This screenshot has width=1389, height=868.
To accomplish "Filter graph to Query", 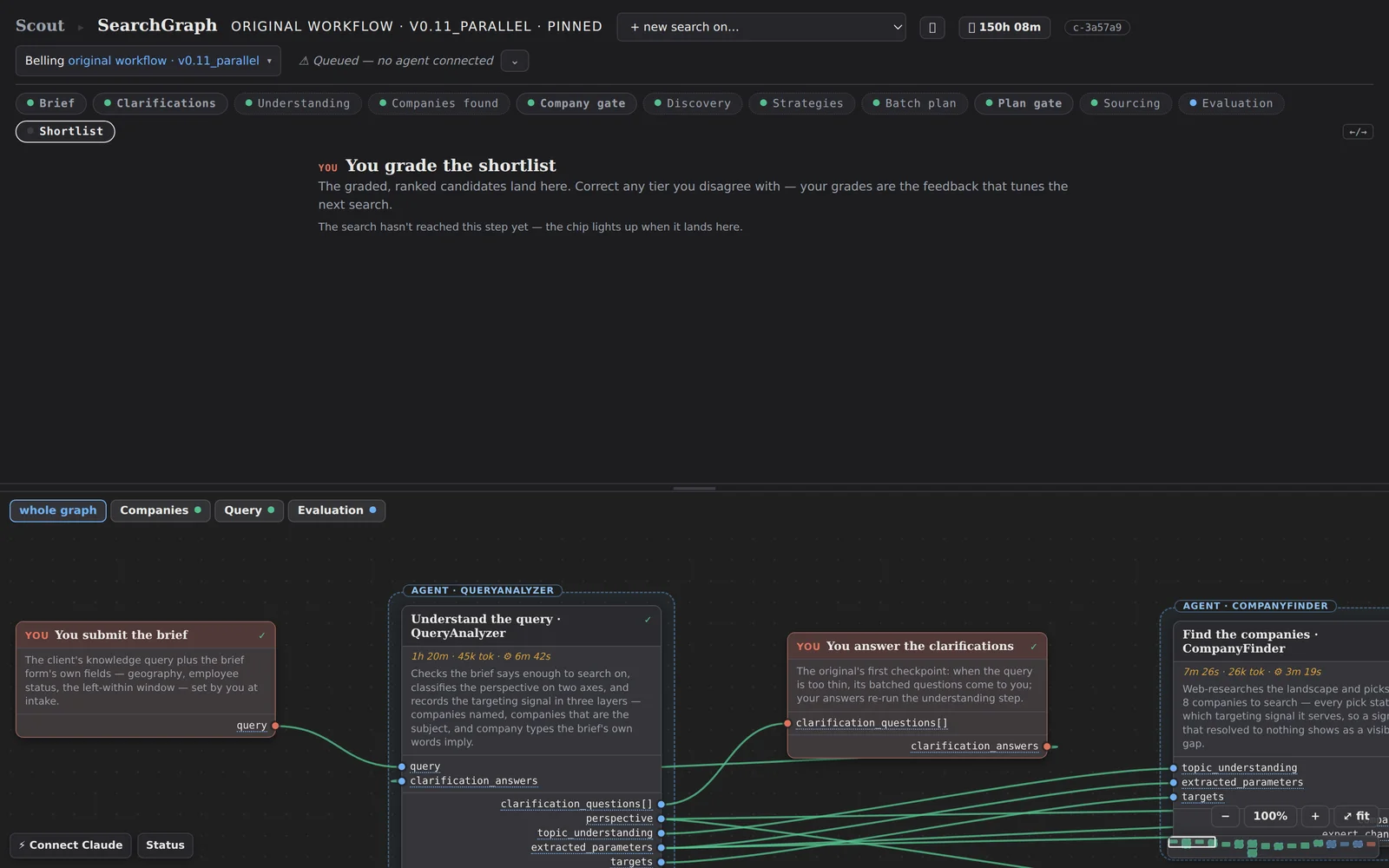I will (x=249, y=510).
